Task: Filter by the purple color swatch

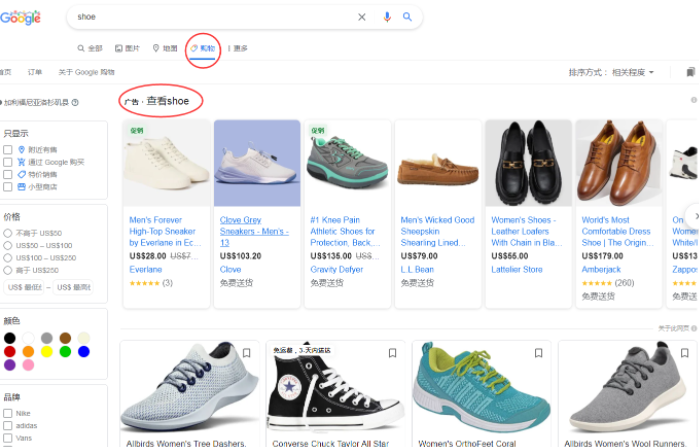Action: (x=9, y=365)
